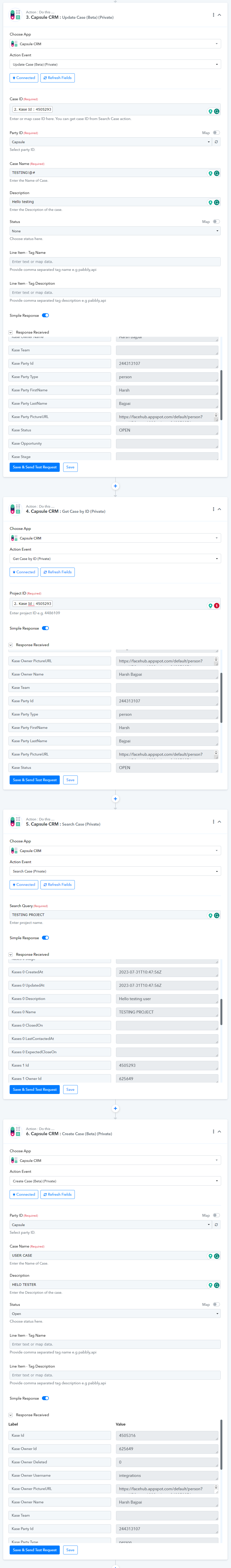The width and height of the screenshot is (231, 1568).
Task: Click the Kase Status value OPEN in step 3
Action: coord(167,430)
